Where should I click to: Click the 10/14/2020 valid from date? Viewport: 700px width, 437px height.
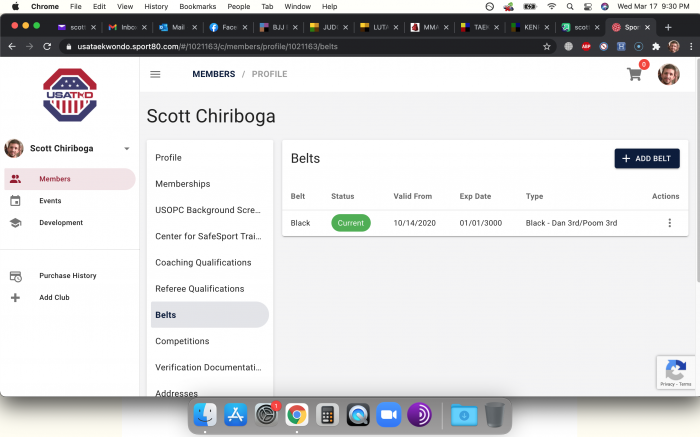click(x=414, y=223)
